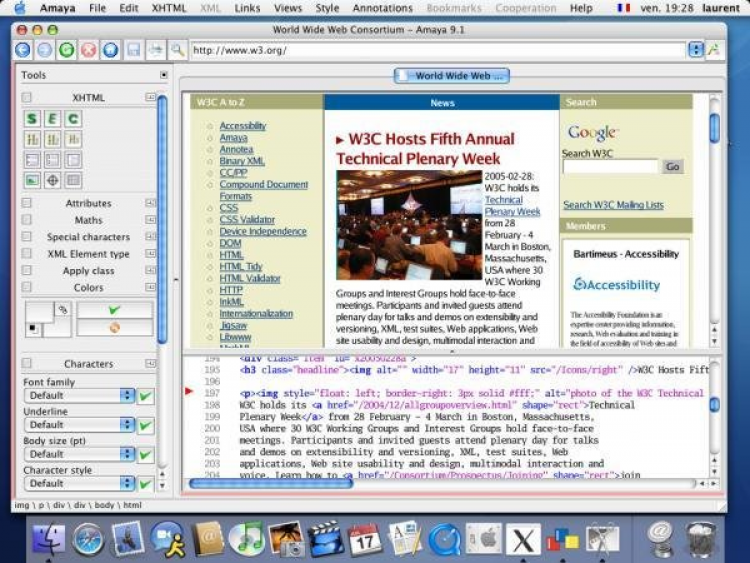Screen dimensions: 750x563
Task: Apply the Font family with its green check
Action: click(145, 396)
